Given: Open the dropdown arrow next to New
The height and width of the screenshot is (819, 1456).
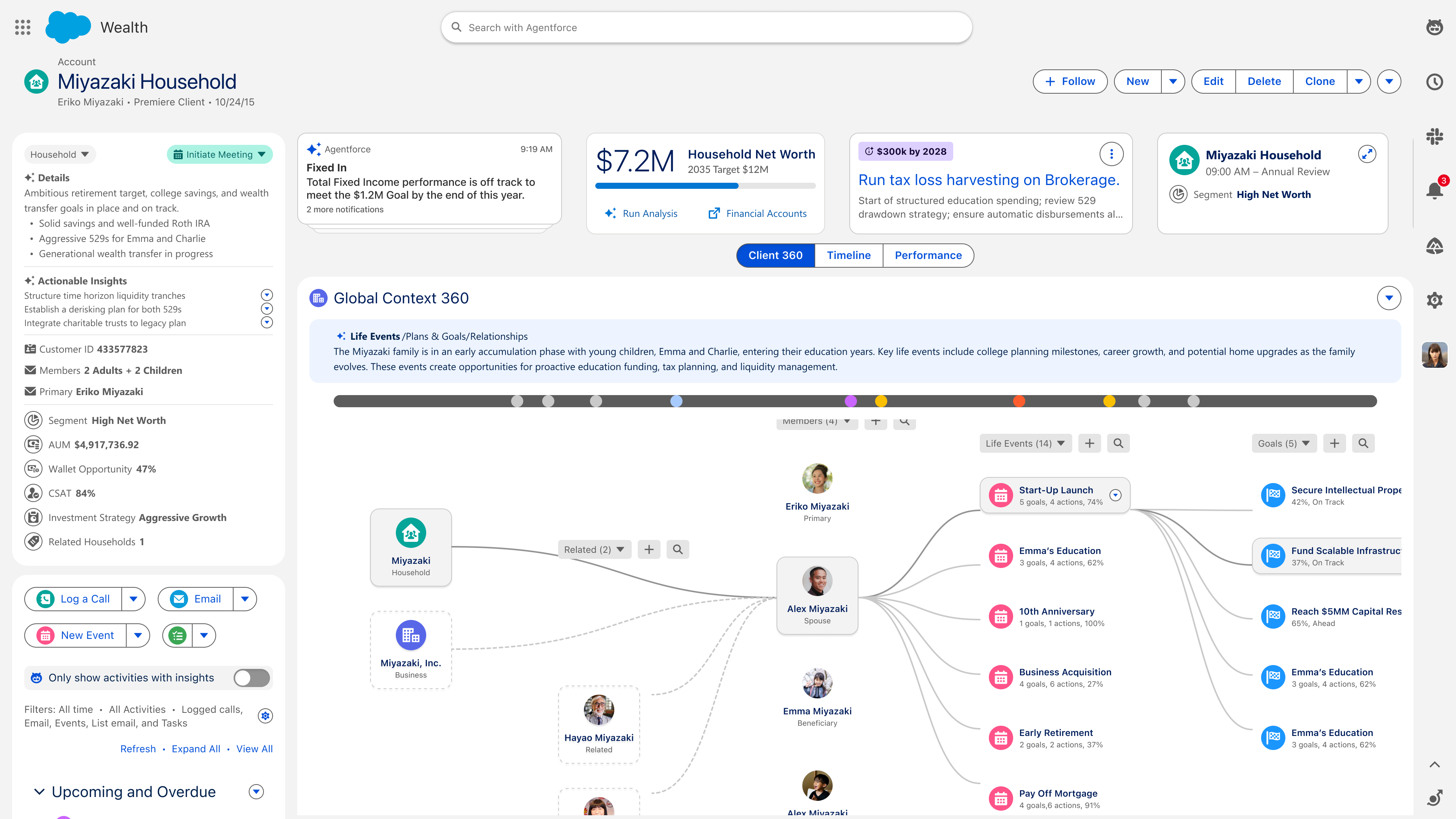Looking at the screenshot, I should (x=1173, y=82).
